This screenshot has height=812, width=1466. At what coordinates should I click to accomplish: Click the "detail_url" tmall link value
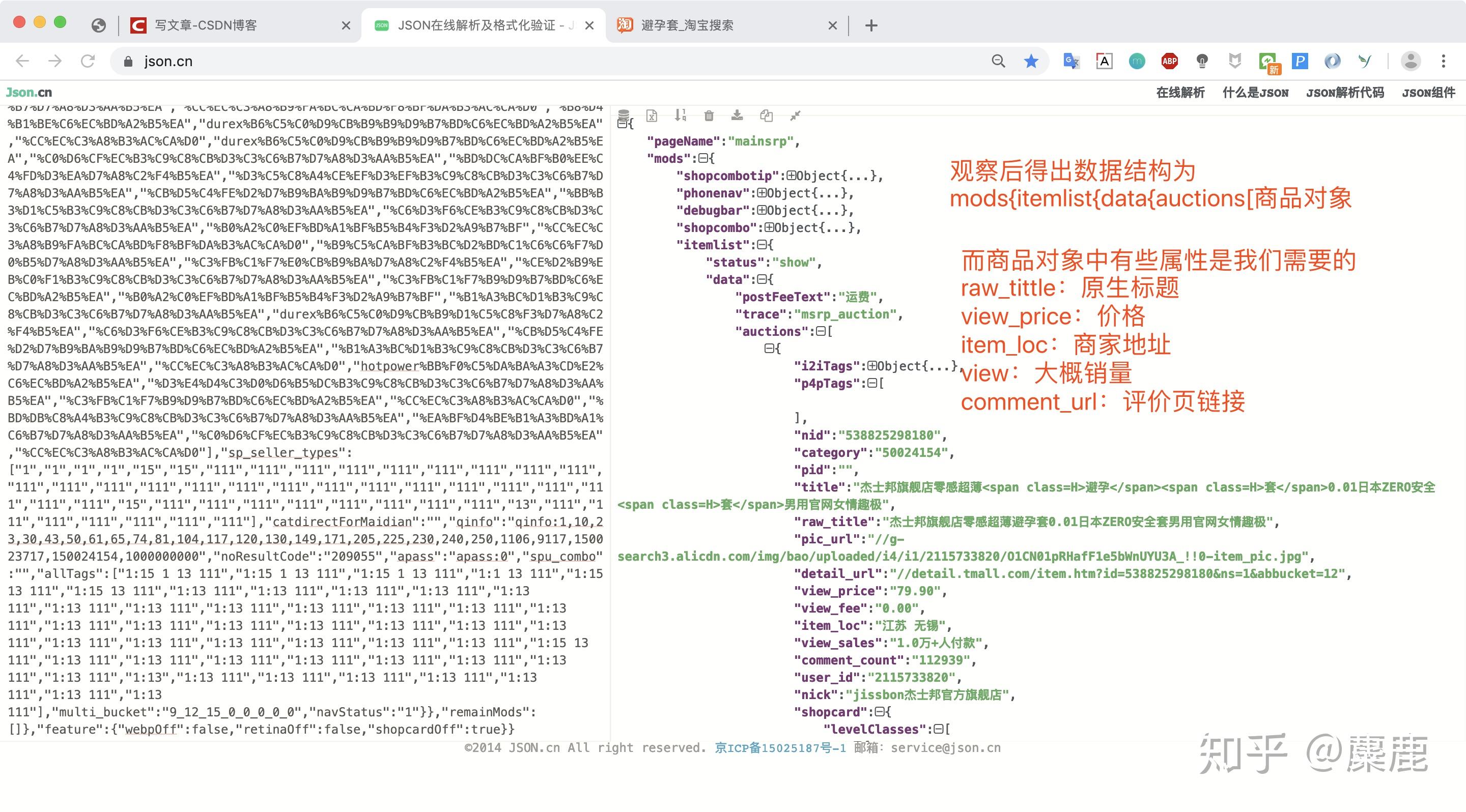tap(1117, 574)
